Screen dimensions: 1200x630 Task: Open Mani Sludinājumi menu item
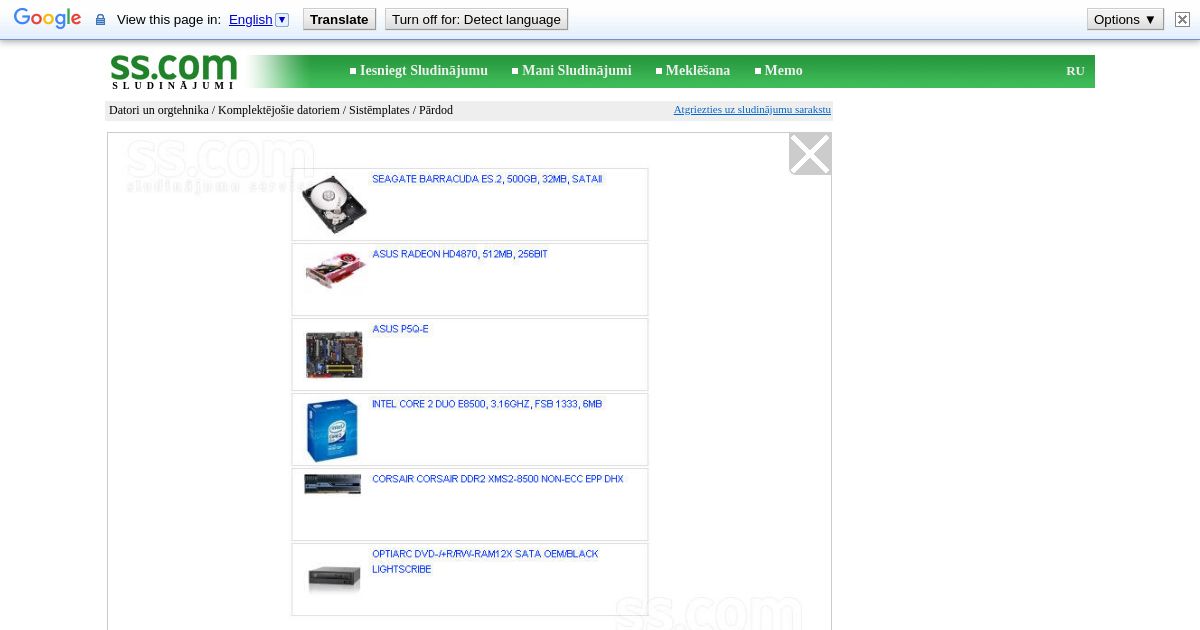point(577,71)
